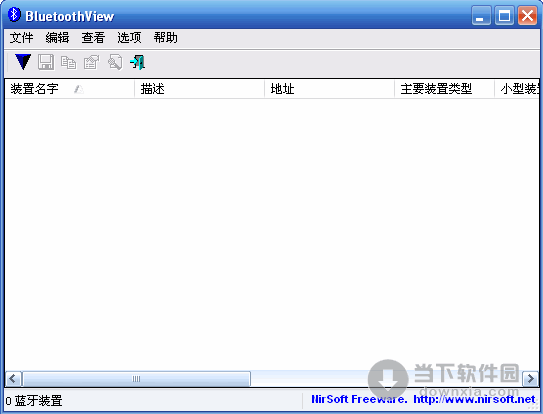Close the BluetoothView window
Viewport: 543px width, 414px height.
(x=527, y=16)
